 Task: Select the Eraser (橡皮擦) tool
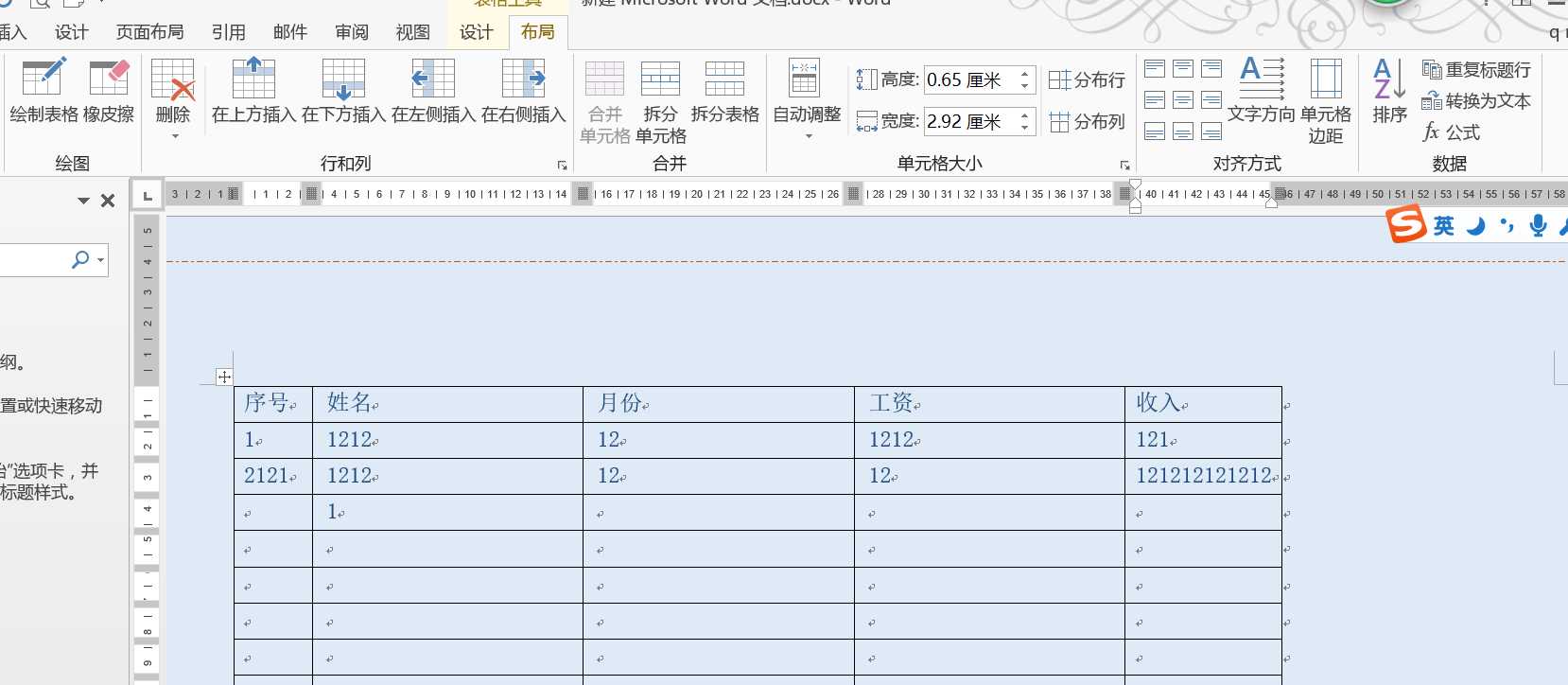(x=109, y=91)
